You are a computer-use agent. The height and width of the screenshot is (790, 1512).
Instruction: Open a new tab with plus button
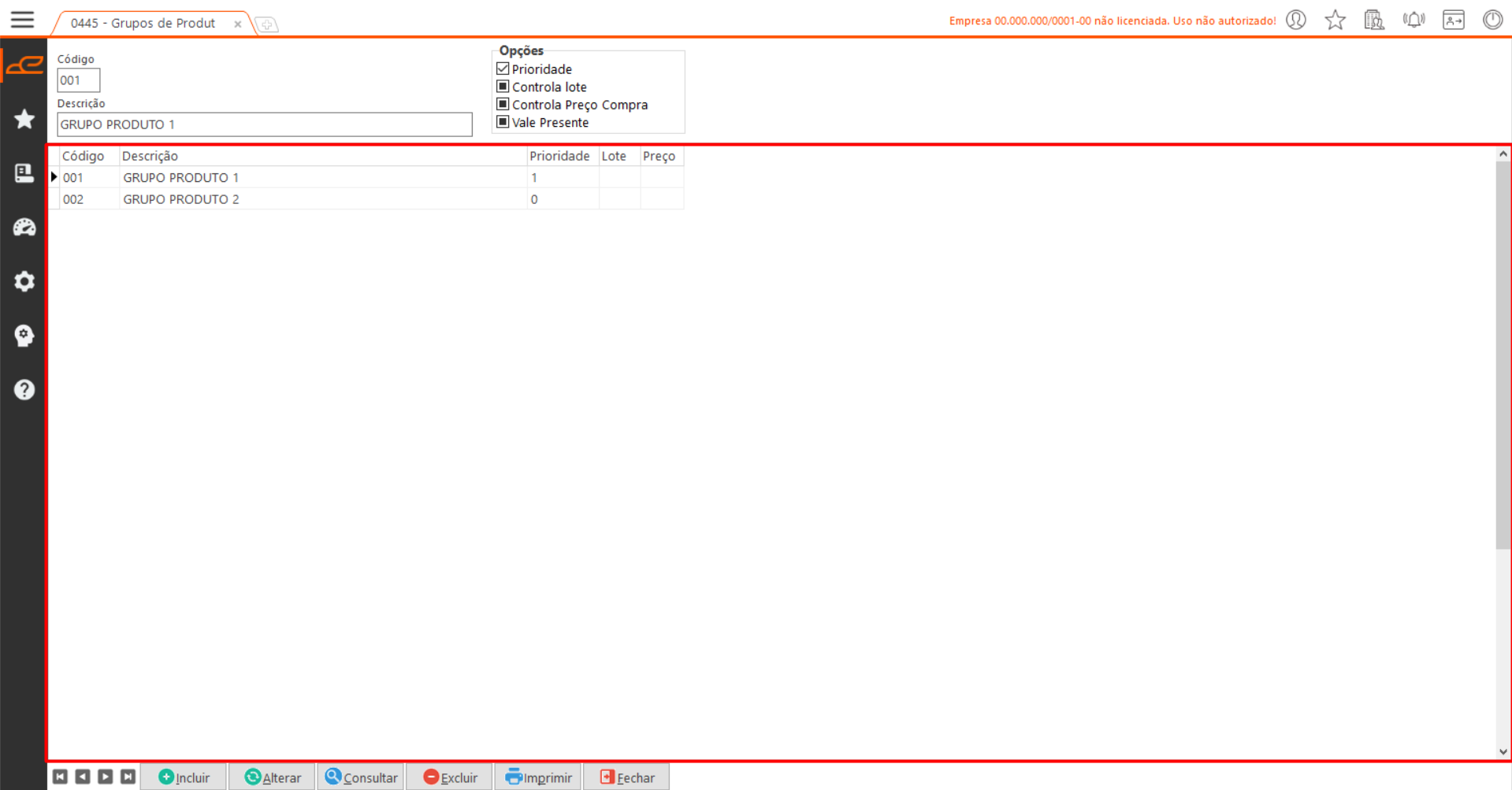click(x=267, y=25)
